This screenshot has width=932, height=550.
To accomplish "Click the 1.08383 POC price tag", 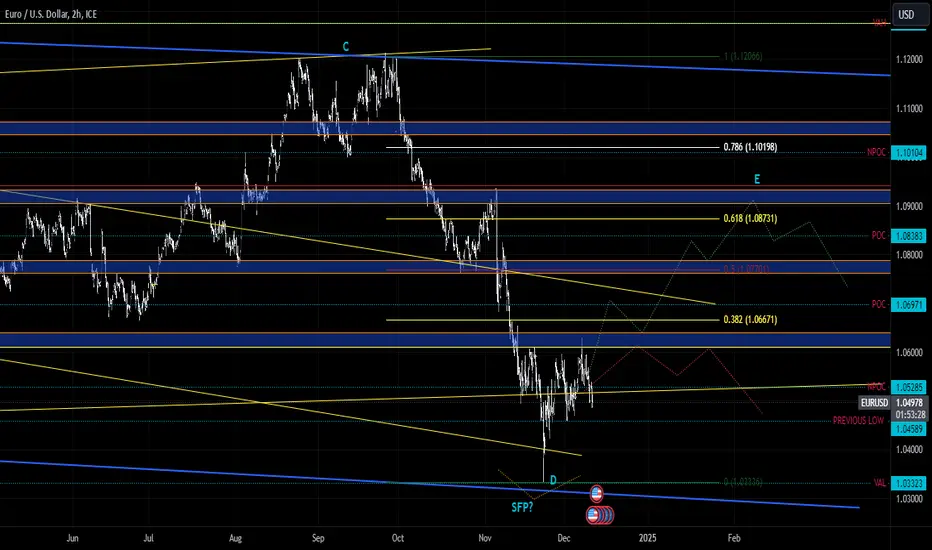I will [x=909, y=236].
